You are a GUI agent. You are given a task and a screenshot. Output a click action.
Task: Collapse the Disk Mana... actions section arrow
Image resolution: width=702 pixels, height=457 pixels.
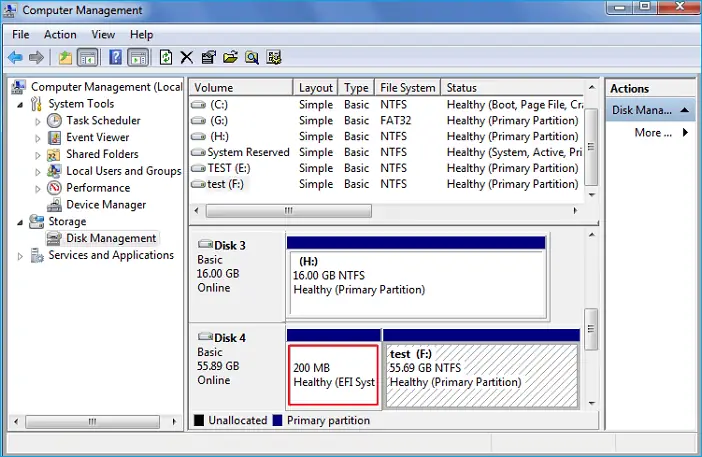685,110
